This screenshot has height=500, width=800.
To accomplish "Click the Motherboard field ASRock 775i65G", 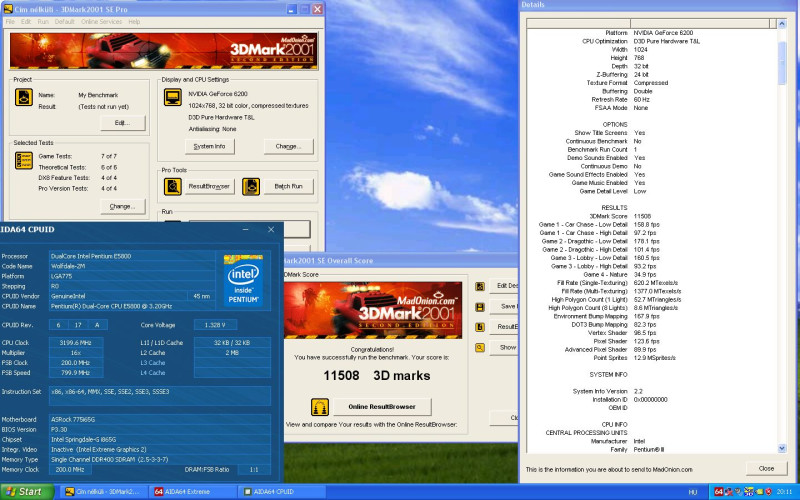I will 160,419.
